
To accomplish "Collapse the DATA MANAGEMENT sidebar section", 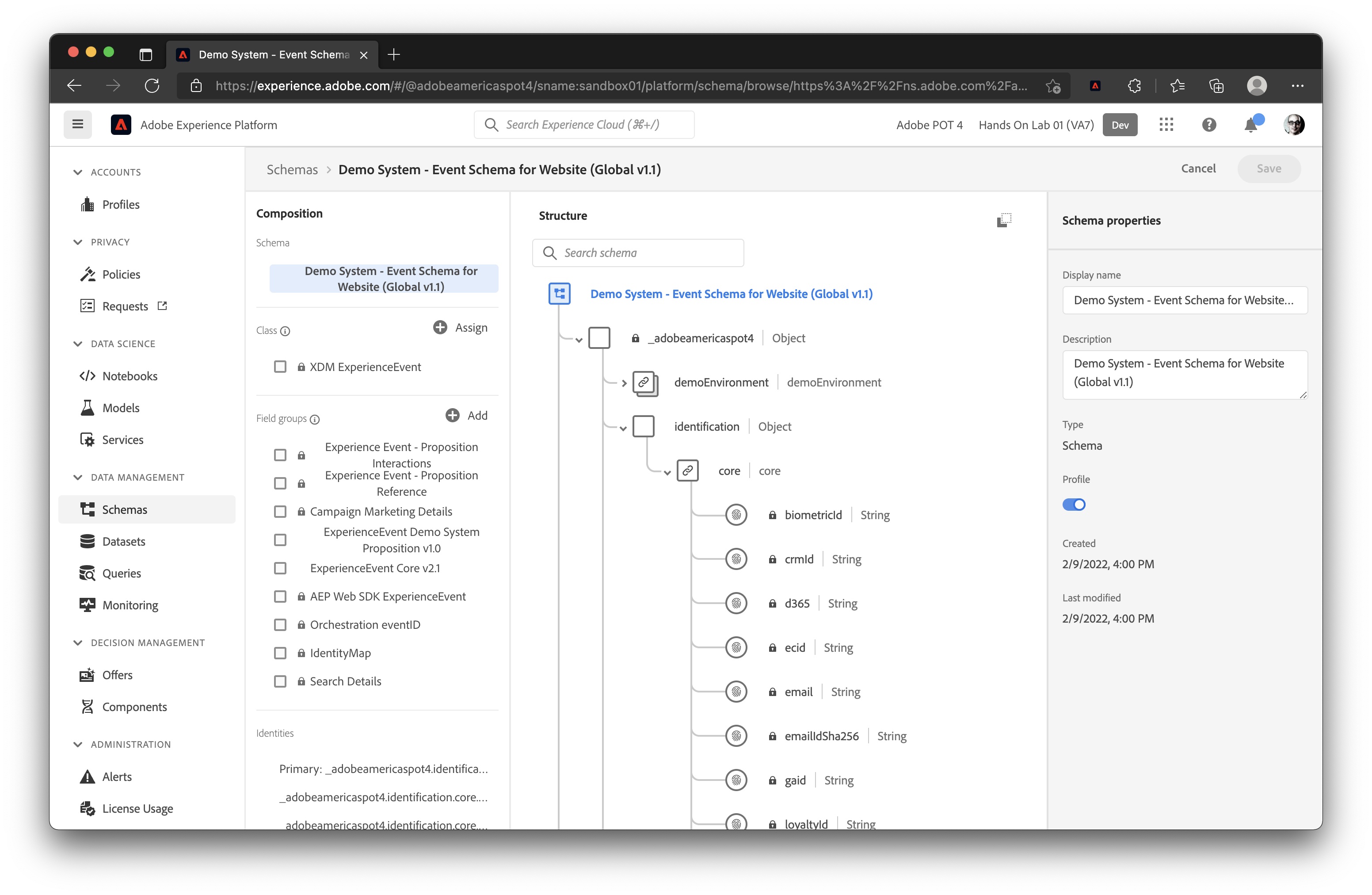I will coord(78,477).
